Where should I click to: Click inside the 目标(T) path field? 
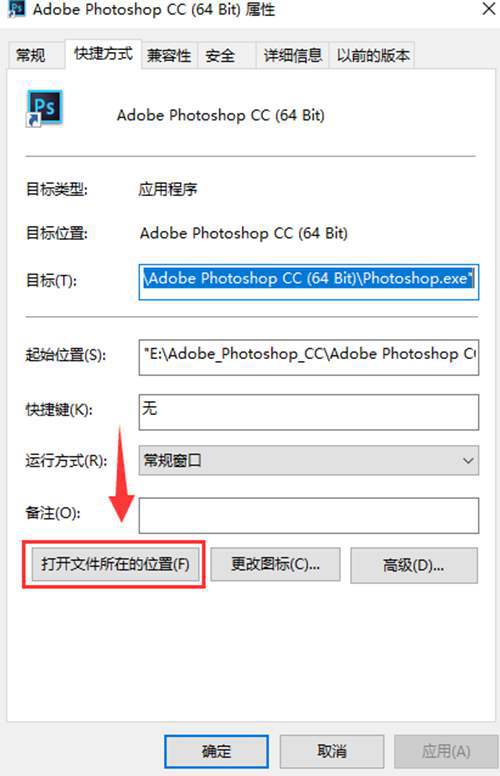tap(309, 282)
